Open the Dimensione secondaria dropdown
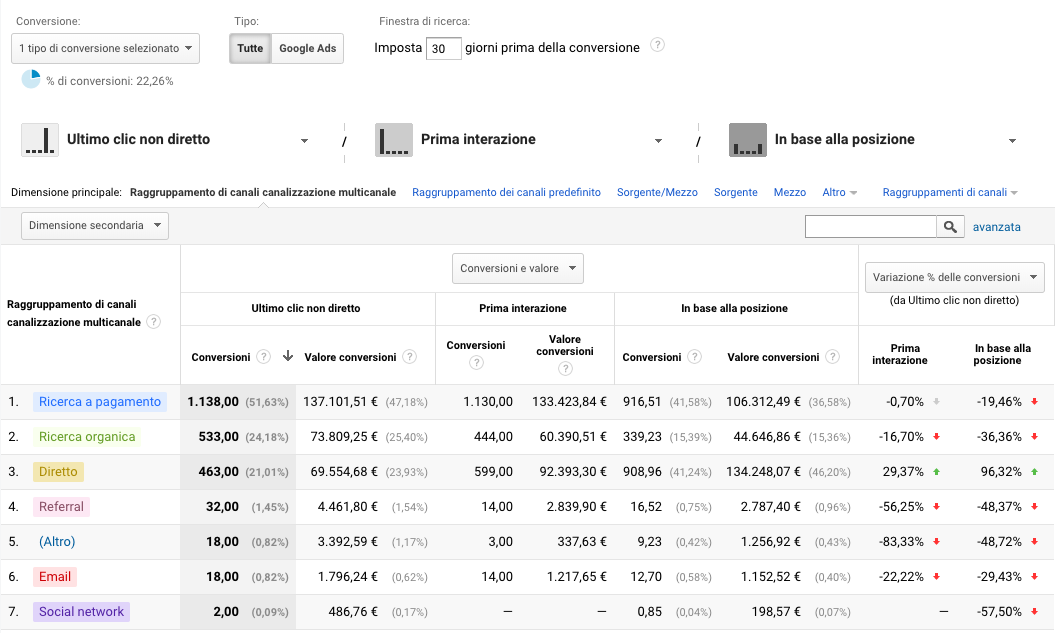 pos(95,225)
